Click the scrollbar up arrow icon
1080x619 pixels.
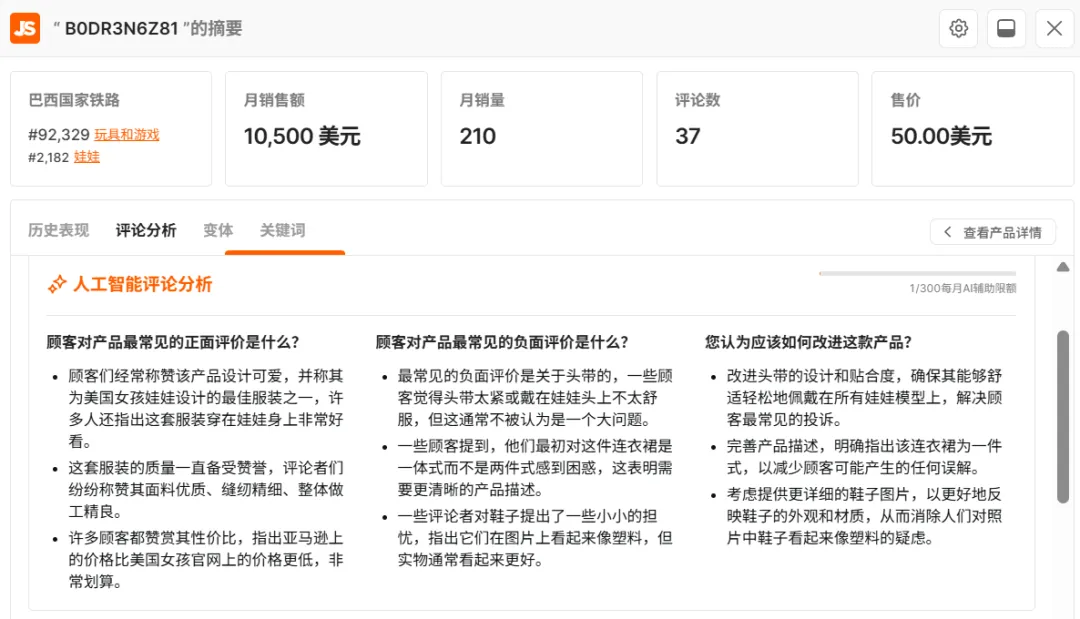pyautogui.click(x=1063, y=267)
